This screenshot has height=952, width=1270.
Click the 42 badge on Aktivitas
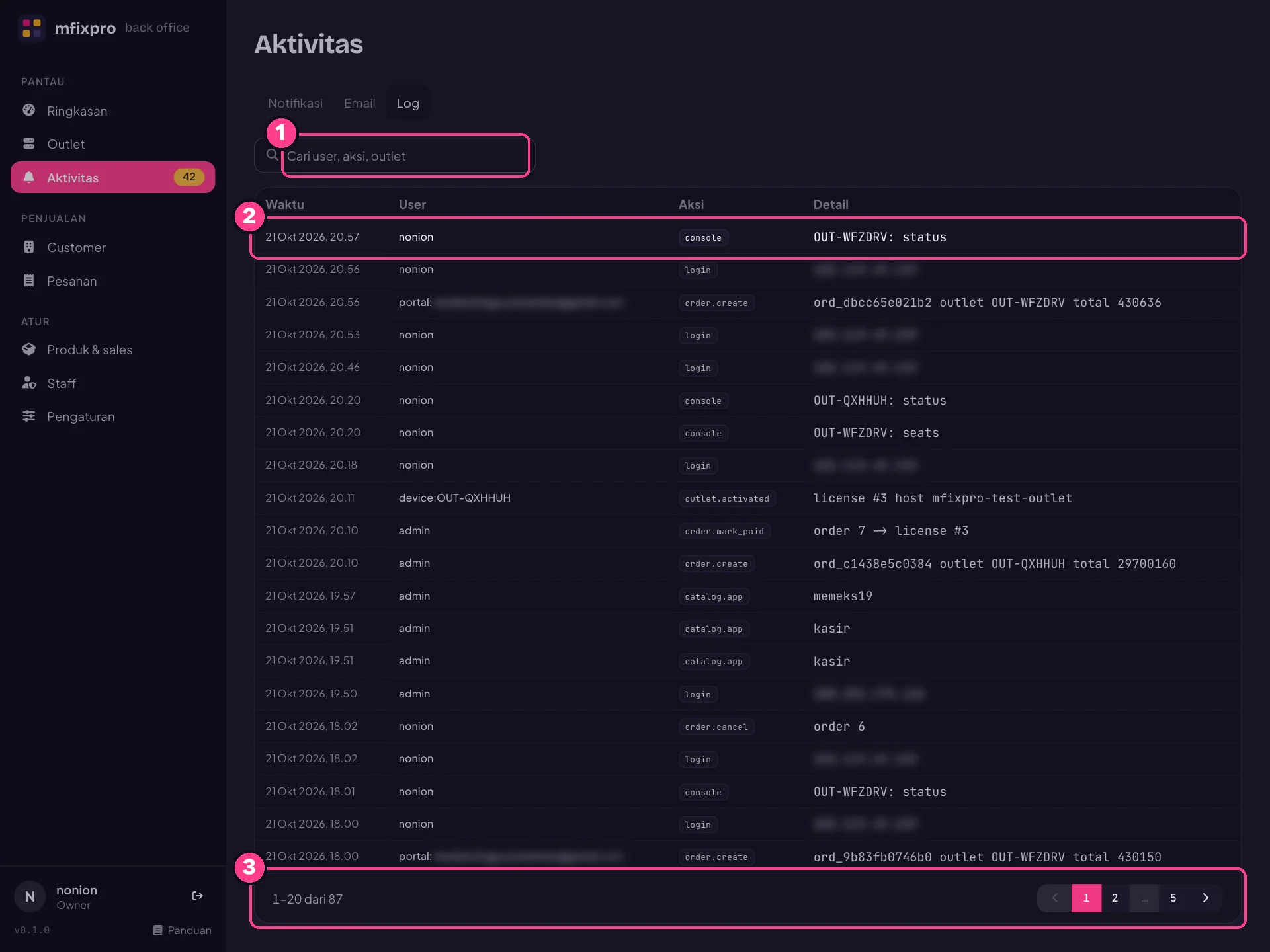click(189, 177)
